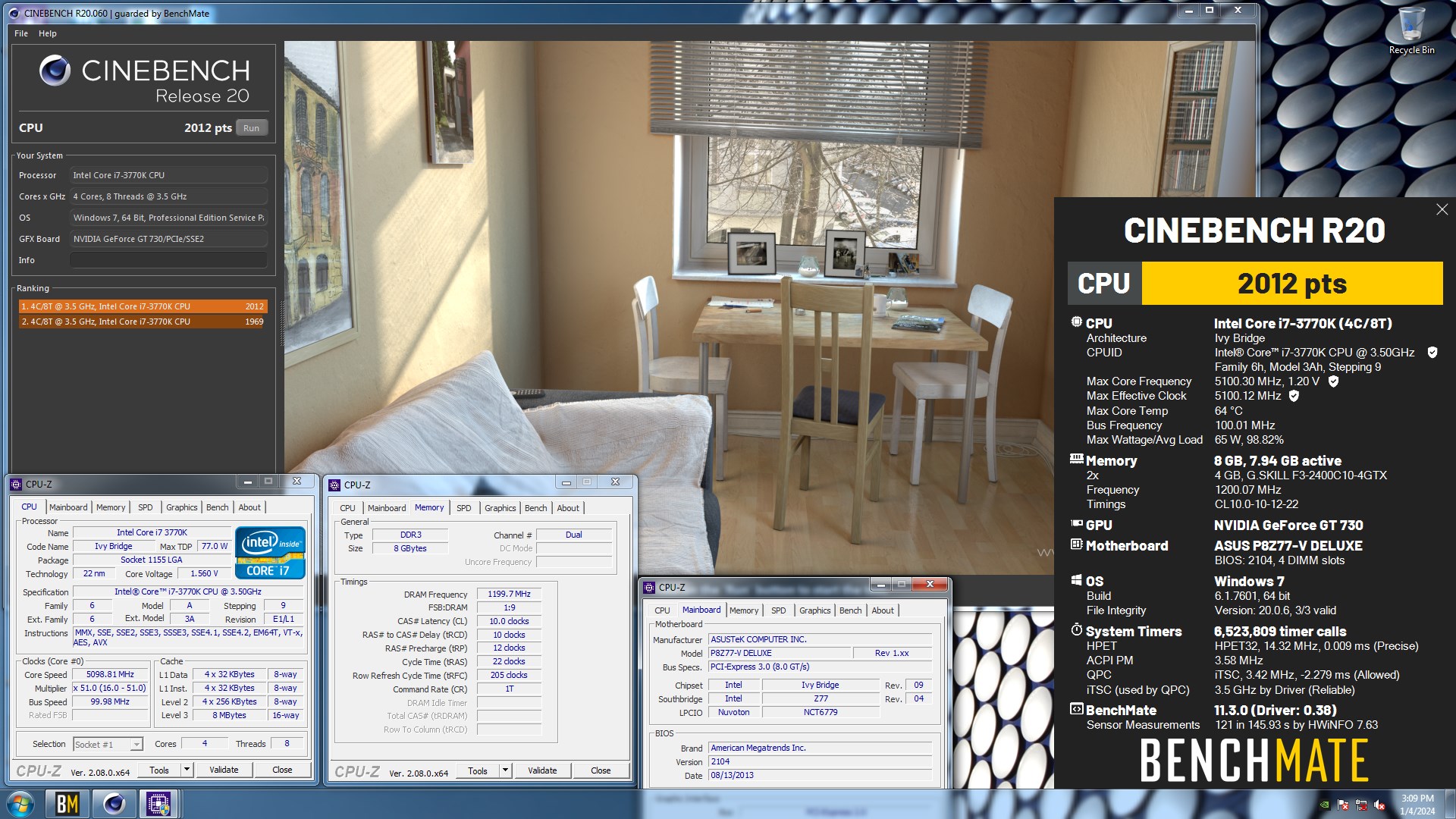
Task: Click Tools button in CPU-Z Memory window
Action: pyautogui.click(x=478, y=770)
